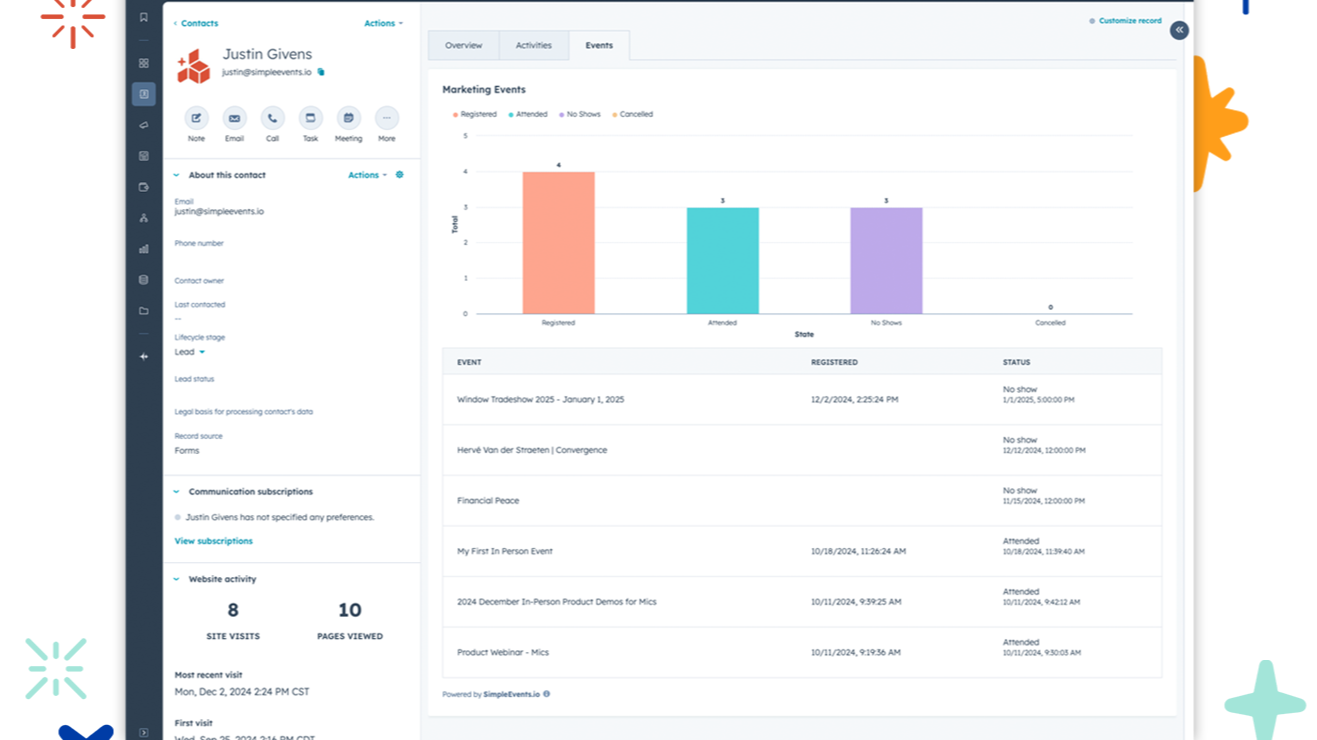This screenshot has height=740, width=1317.
Task: Click the gear icon beside About this contact
Action: pos(400,175)
